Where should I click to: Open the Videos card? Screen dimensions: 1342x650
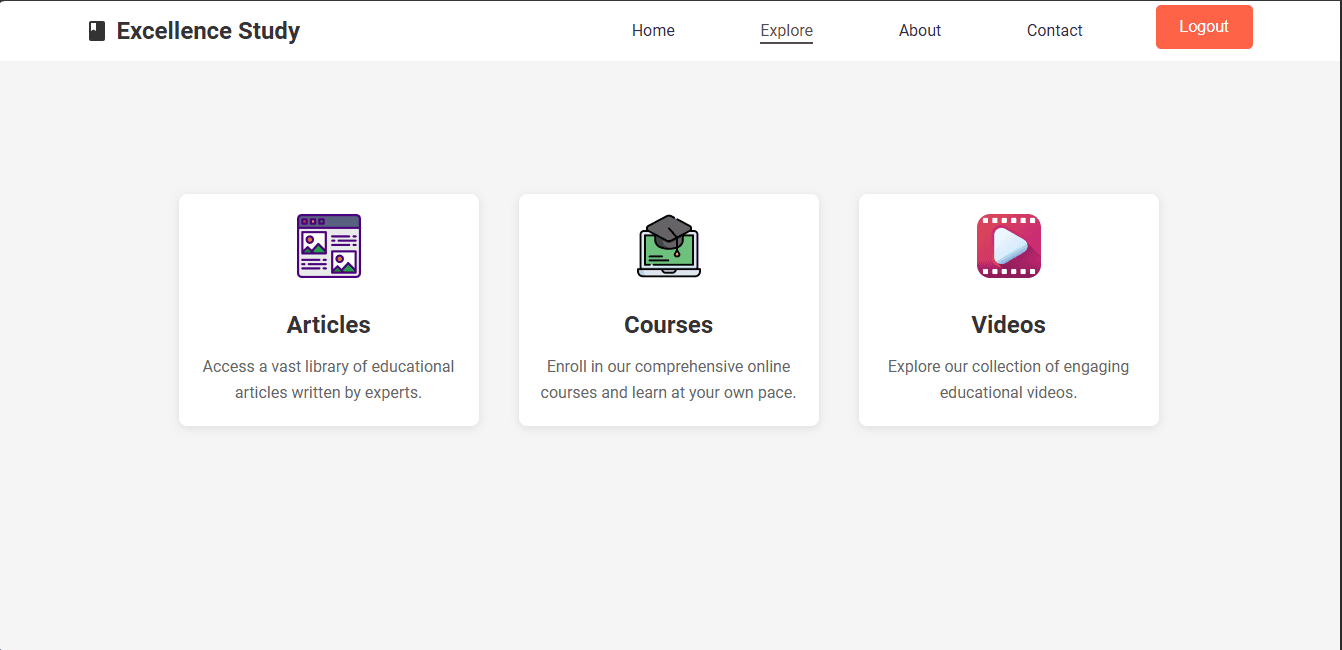coord(1009,298)
